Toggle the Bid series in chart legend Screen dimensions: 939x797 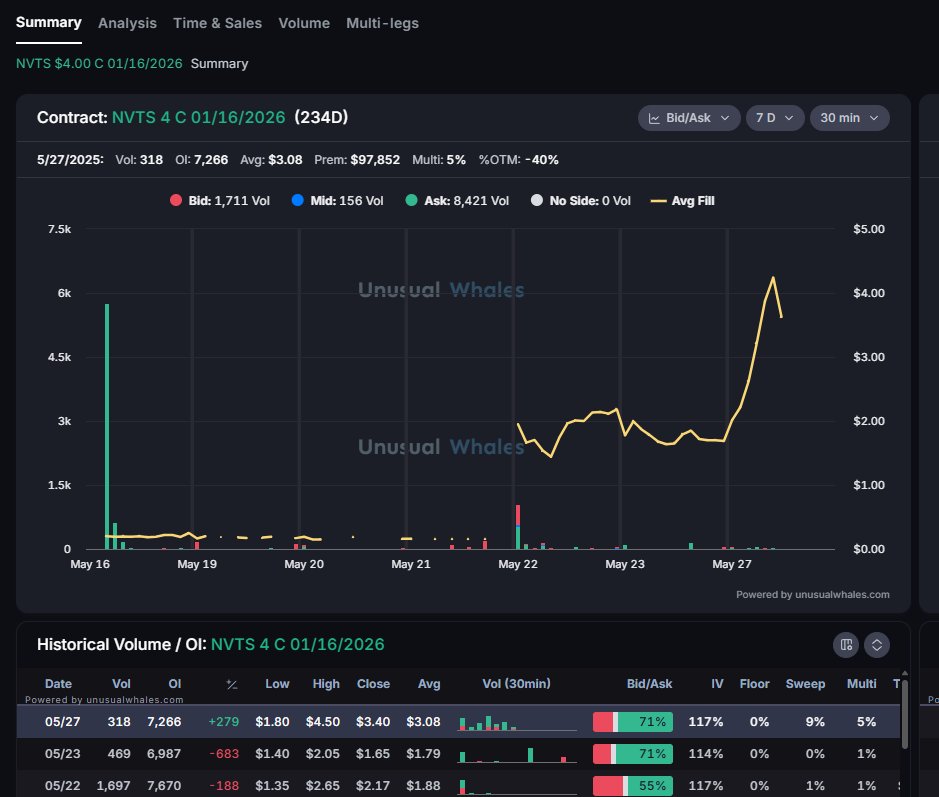pos(220,201)
